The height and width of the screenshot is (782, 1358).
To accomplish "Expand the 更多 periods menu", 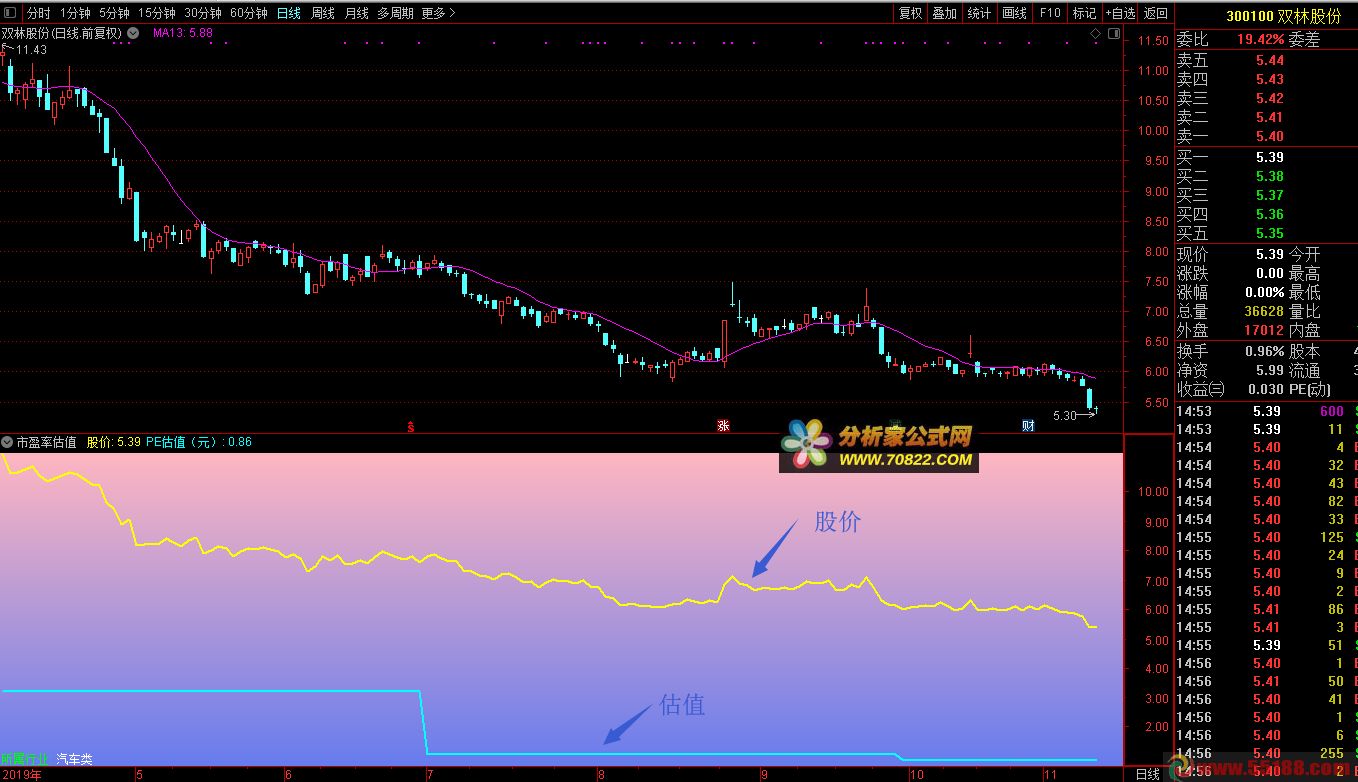I will (x=438, y=13).
